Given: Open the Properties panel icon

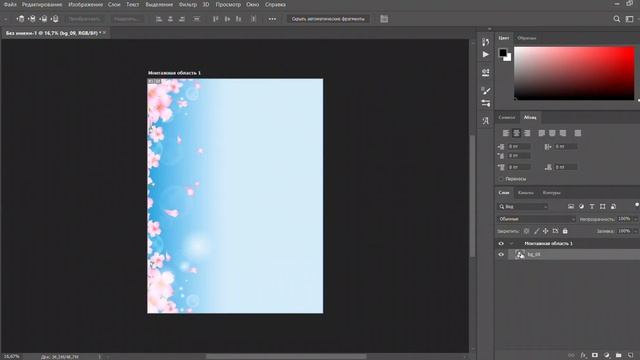Looking at the screenshot, I should coord(485,73).
